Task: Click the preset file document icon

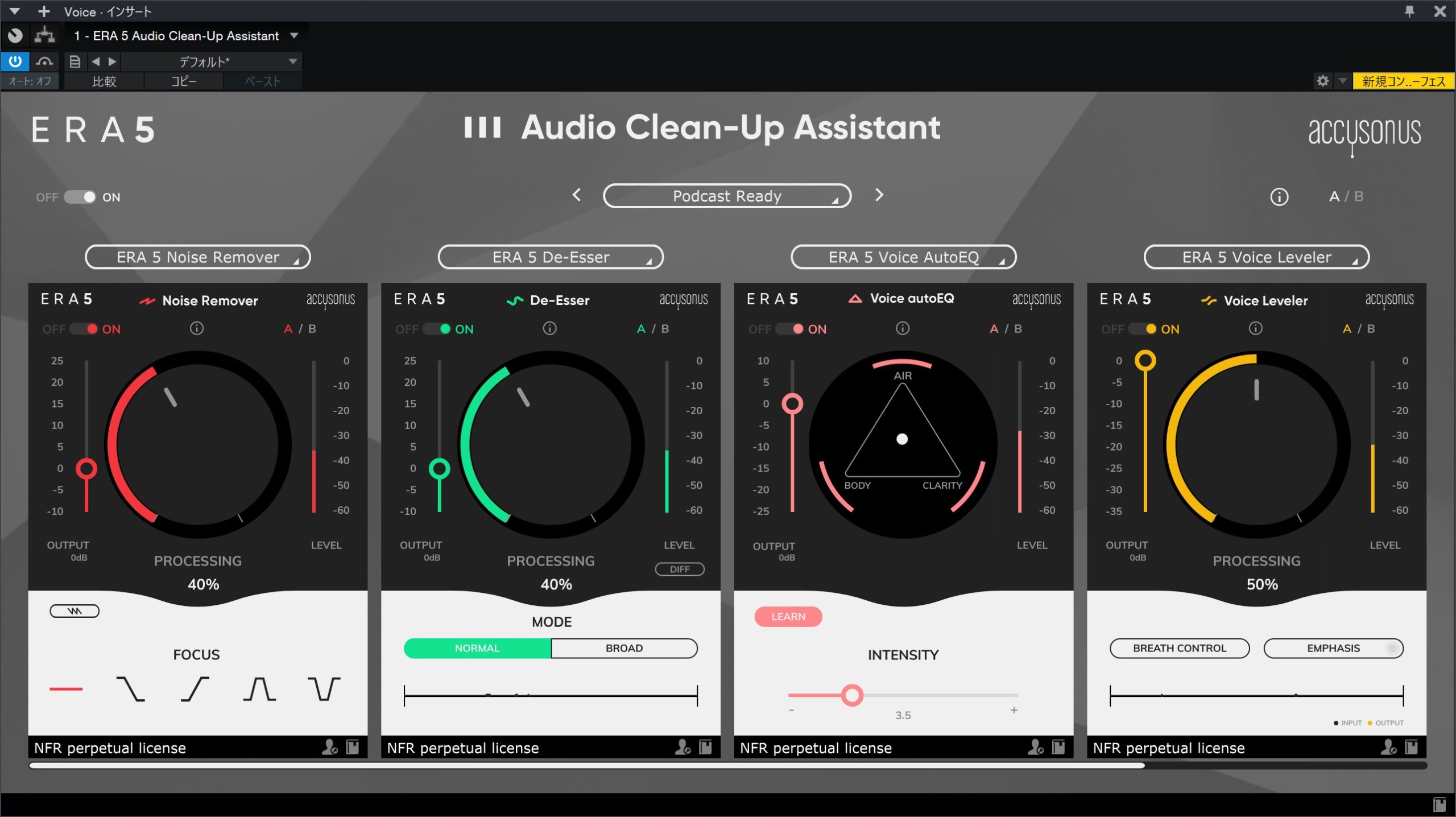Action: pos(75,61)
